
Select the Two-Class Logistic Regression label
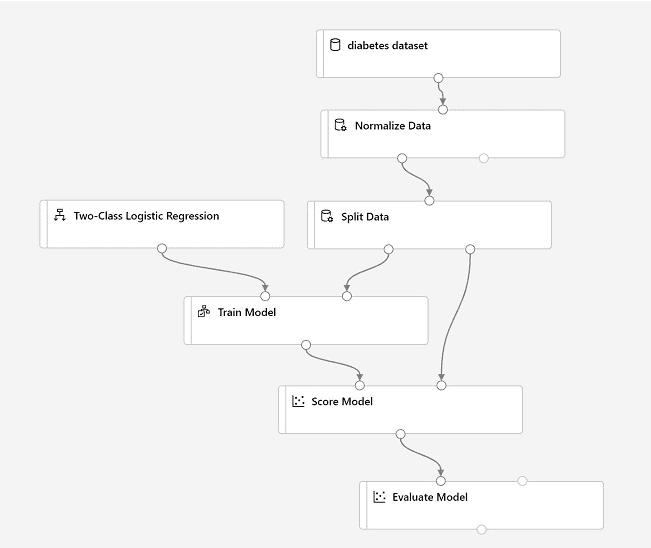(x=146, y=216)
